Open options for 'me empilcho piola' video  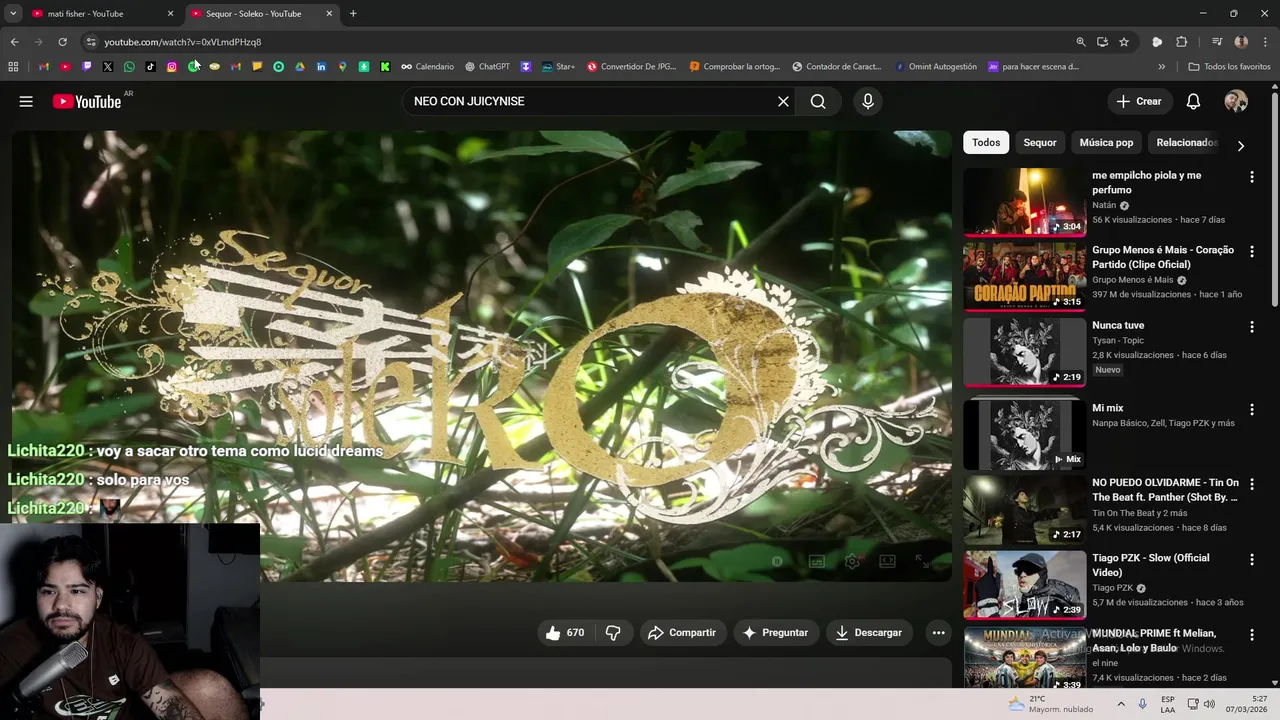coord(1251,177)
